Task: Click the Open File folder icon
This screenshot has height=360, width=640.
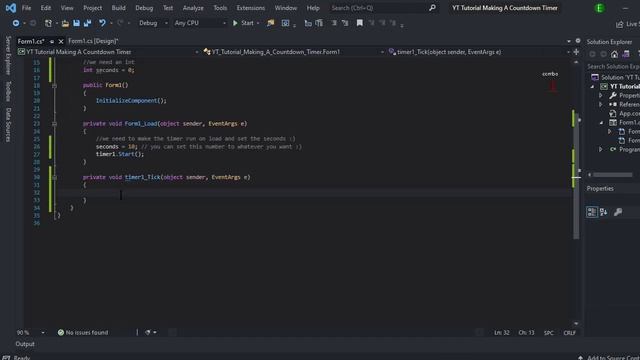Action: (65, 23)
